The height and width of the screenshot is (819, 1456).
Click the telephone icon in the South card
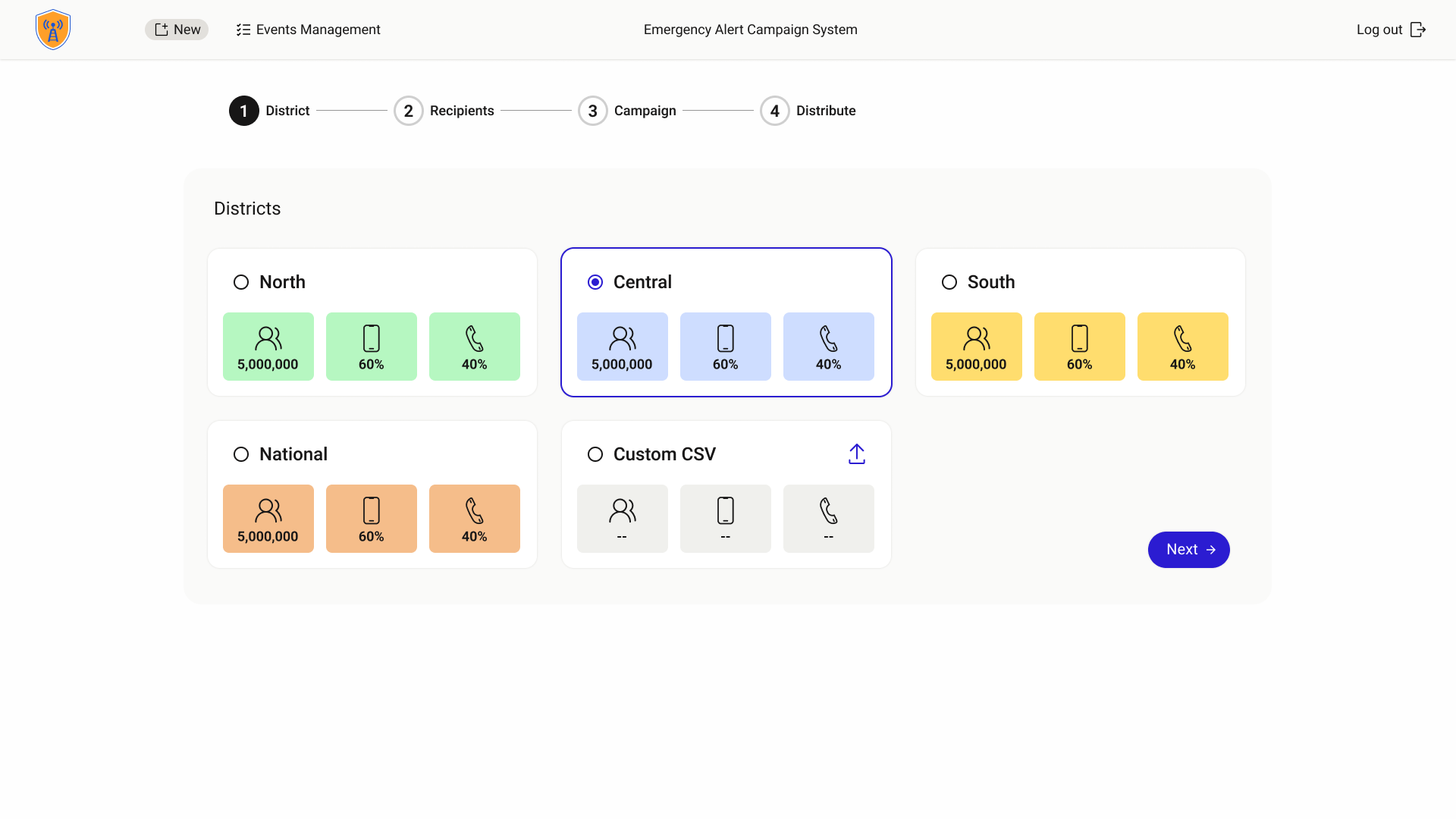pyautogui.click(x=1183, y=338)
